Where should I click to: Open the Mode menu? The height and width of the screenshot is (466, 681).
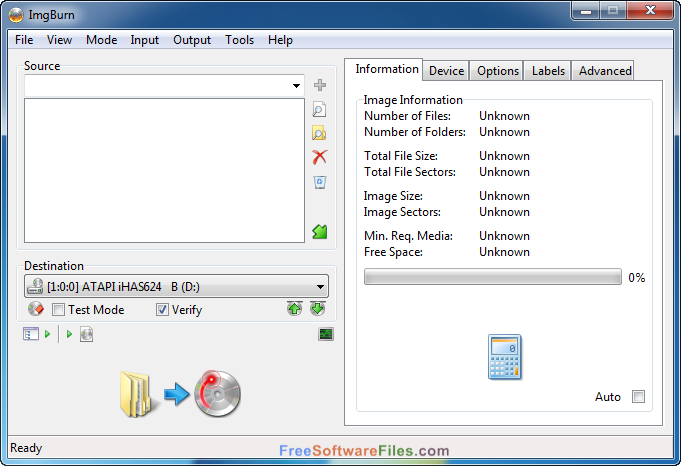pyautogui.click(x=102, y=40)
